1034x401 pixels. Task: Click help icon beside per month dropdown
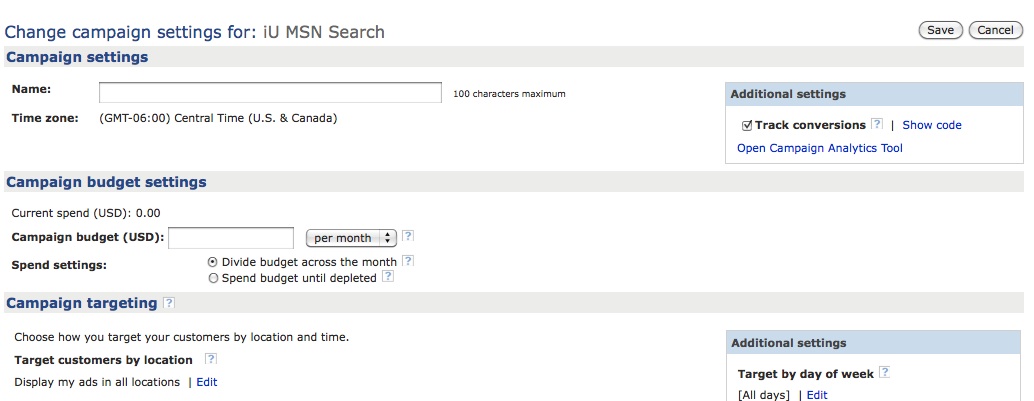click(x=408, y=236)
